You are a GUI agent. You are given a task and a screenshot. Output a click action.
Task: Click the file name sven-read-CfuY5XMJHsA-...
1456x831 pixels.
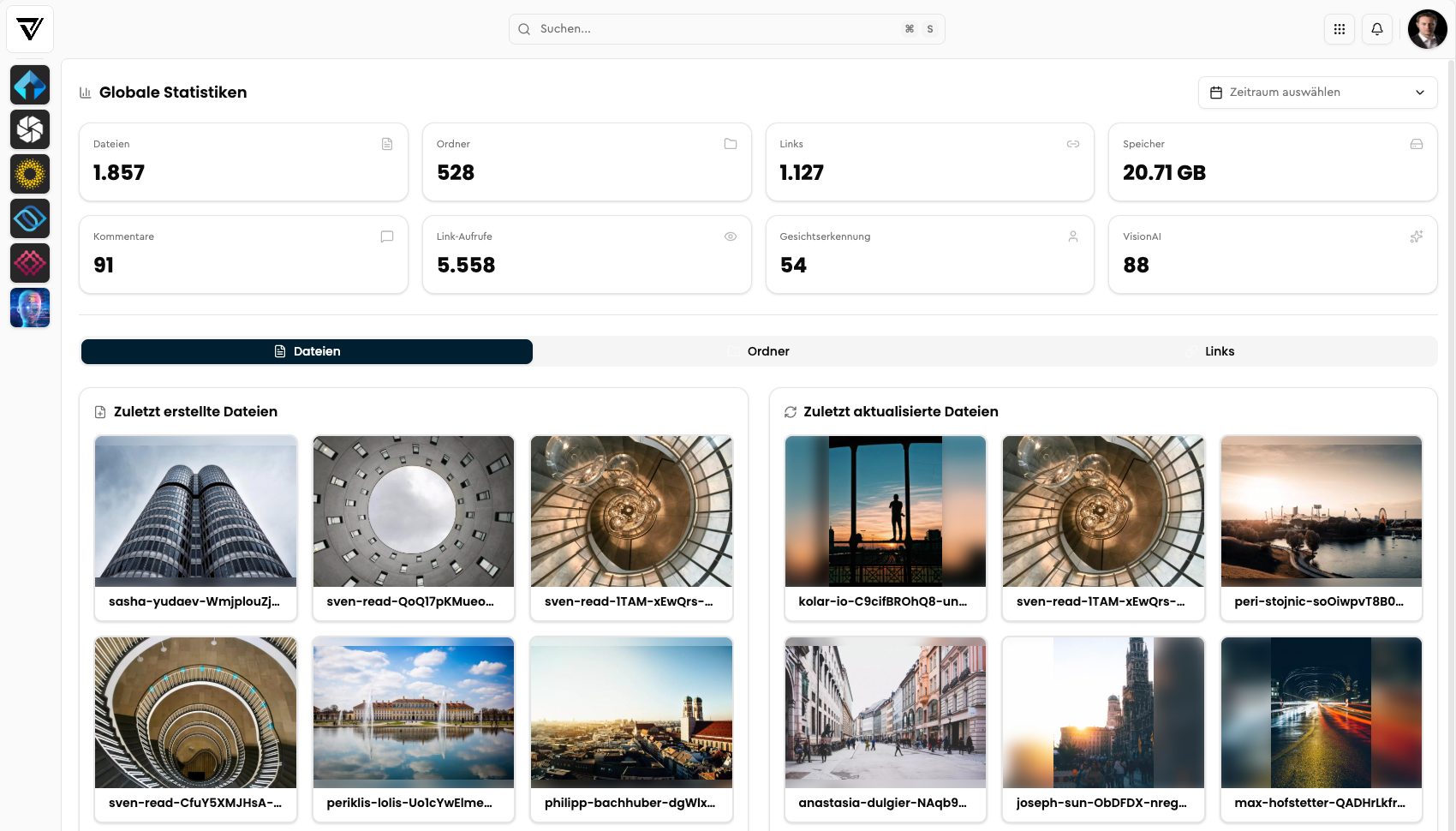[195, 803]
